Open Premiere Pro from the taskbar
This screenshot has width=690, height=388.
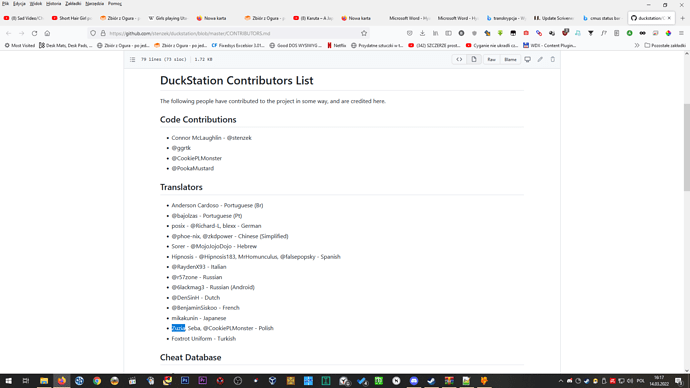[x=202, y=381]
